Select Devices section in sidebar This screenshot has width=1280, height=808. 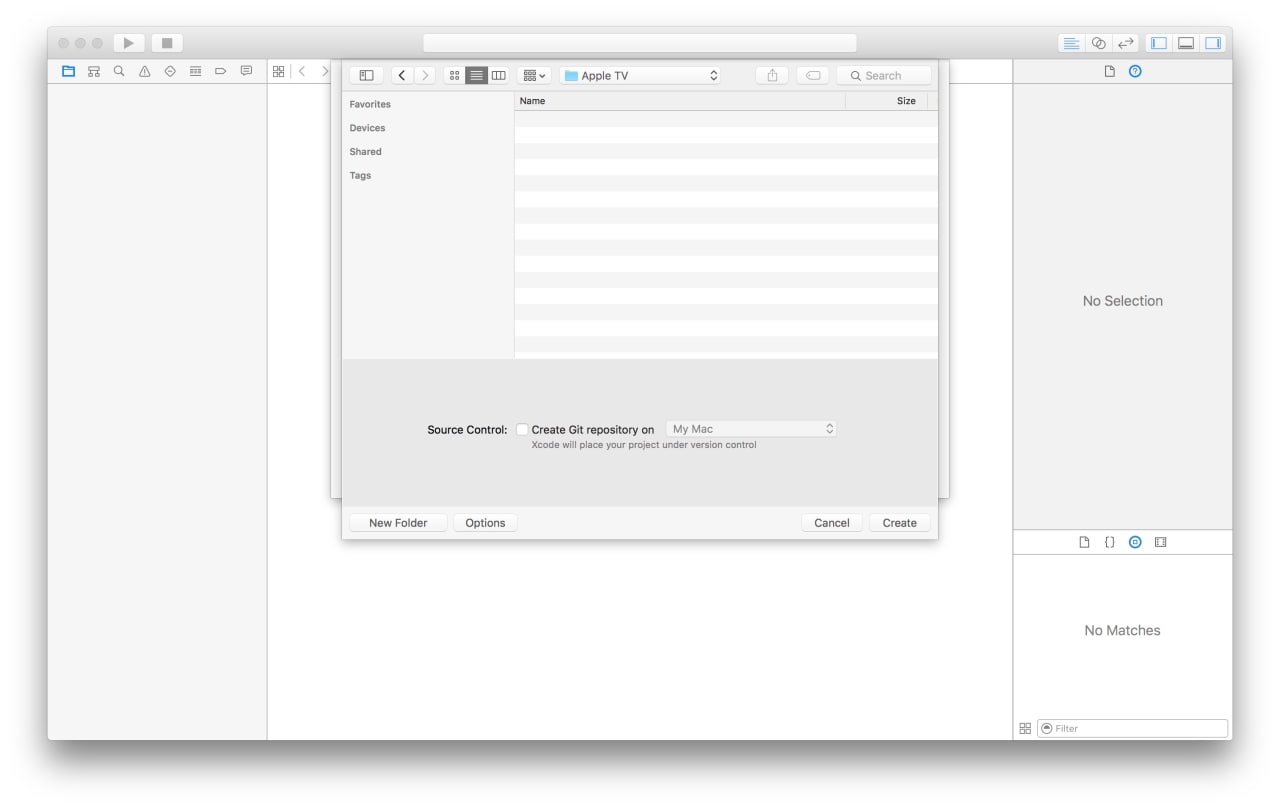click(367, 128)
